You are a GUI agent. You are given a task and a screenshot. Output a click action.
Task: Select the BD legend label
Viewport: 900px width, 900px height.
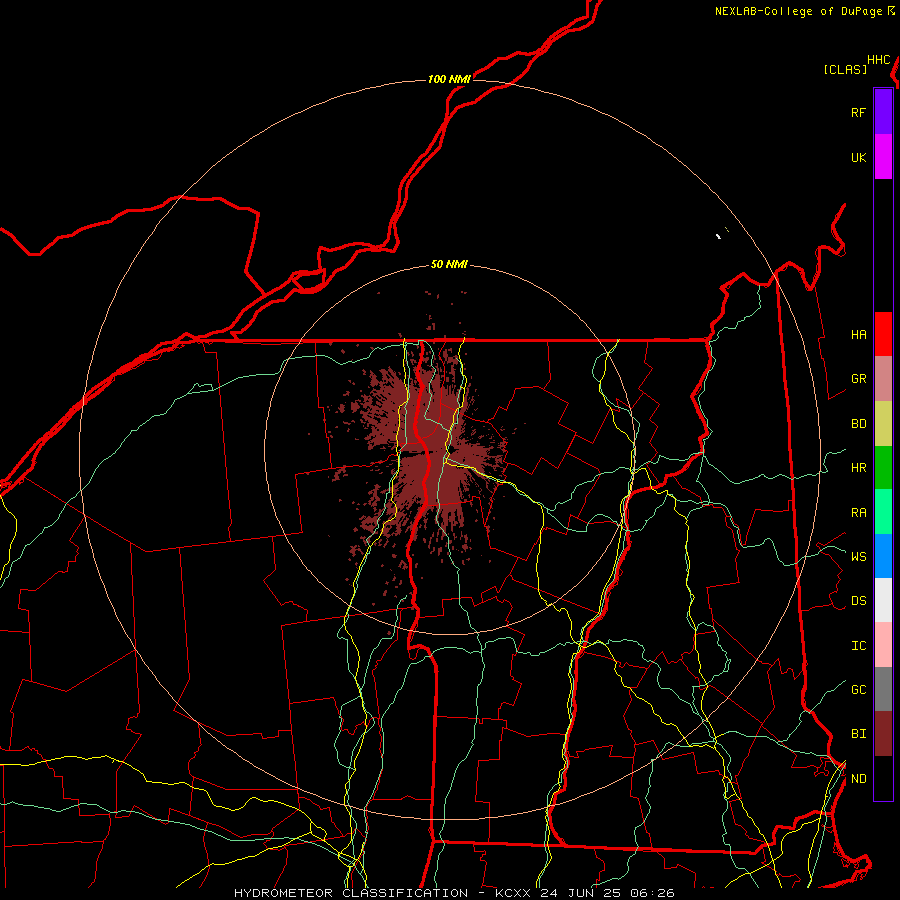[x=858, y=424]
